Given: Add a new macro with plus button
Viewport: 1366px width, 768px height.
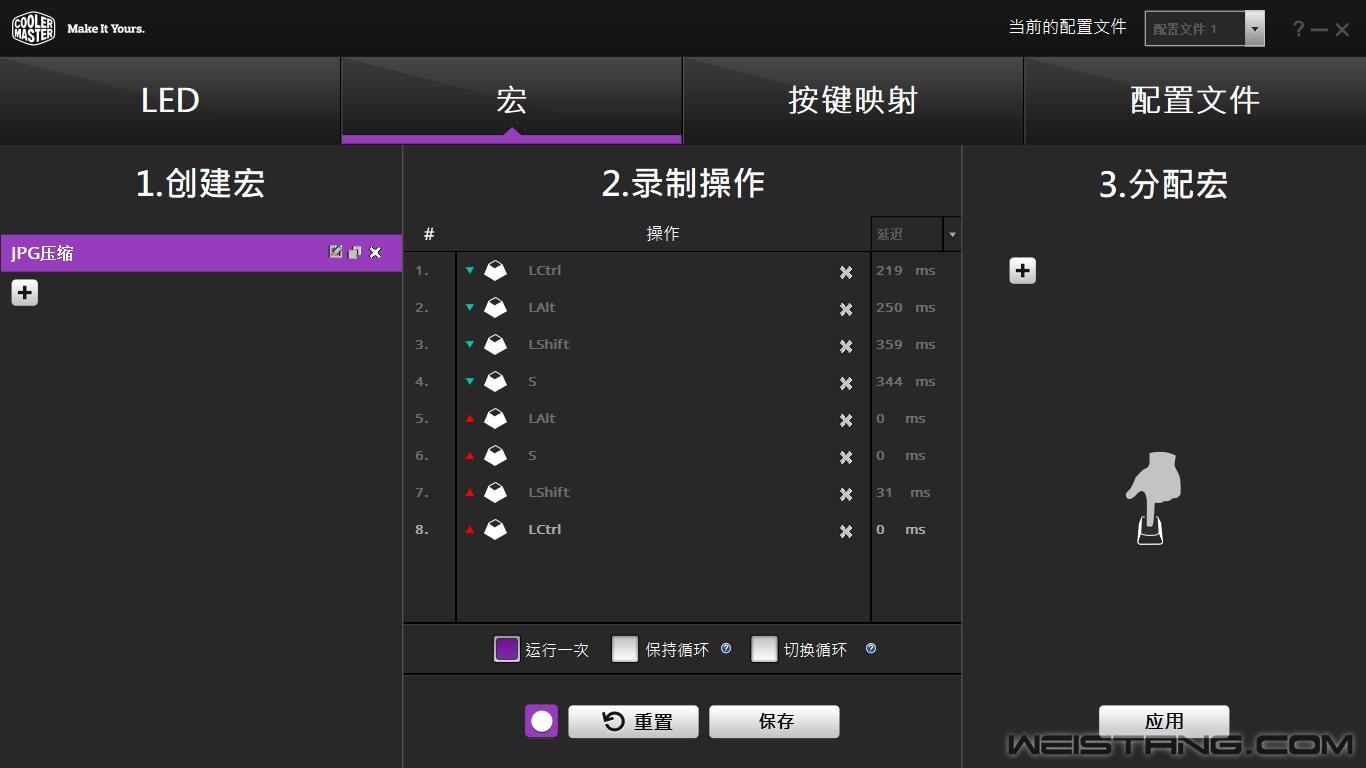Looking at the screenshot, I should point(25,293).
